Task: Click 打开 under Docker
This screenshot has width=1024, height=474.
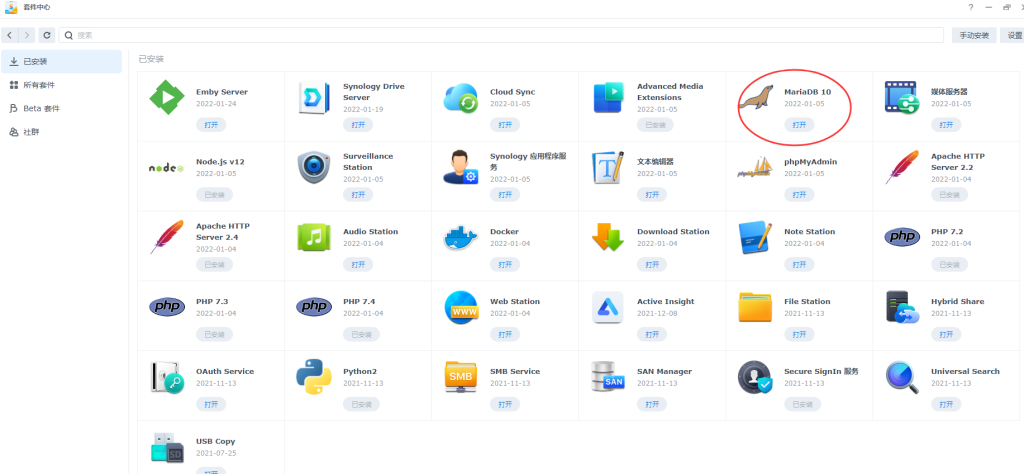Action: tap(505, 264)
